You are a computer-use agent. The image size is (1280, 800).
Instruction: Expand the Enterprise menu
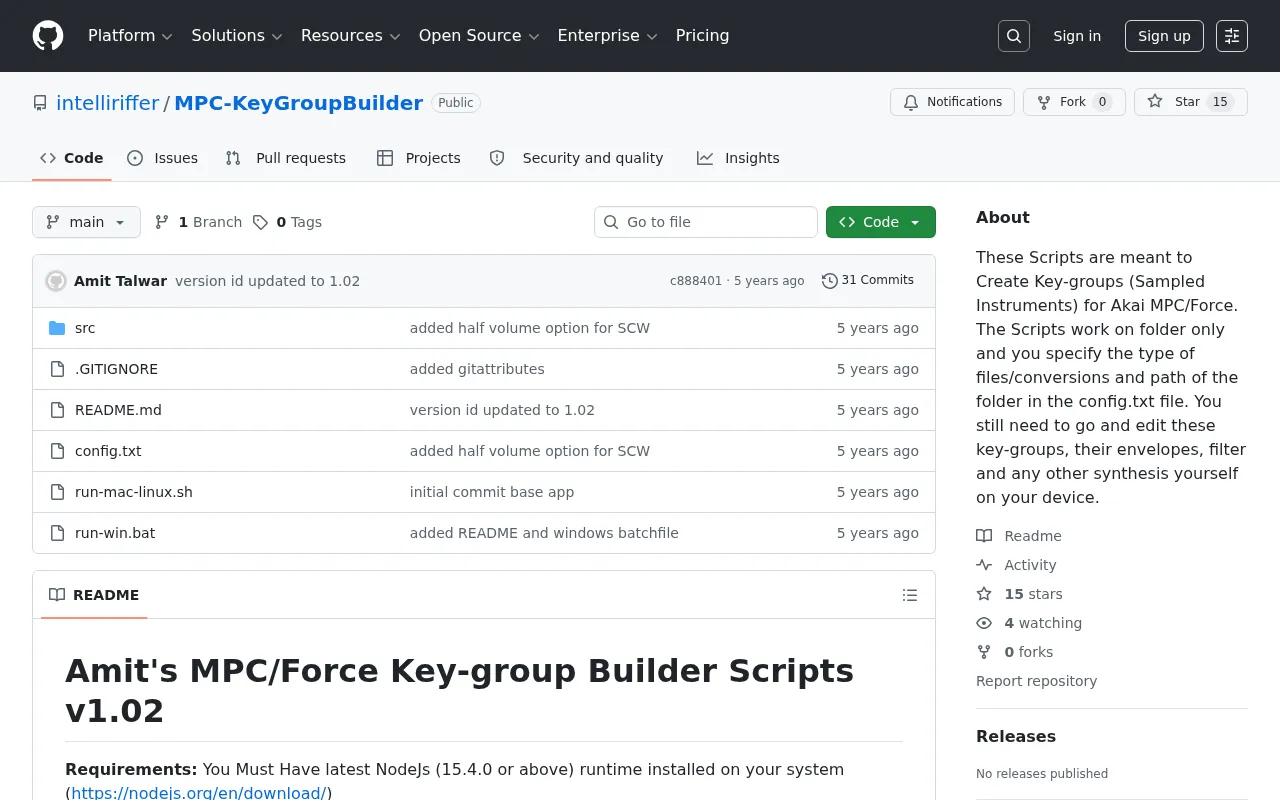click(607, 36)
